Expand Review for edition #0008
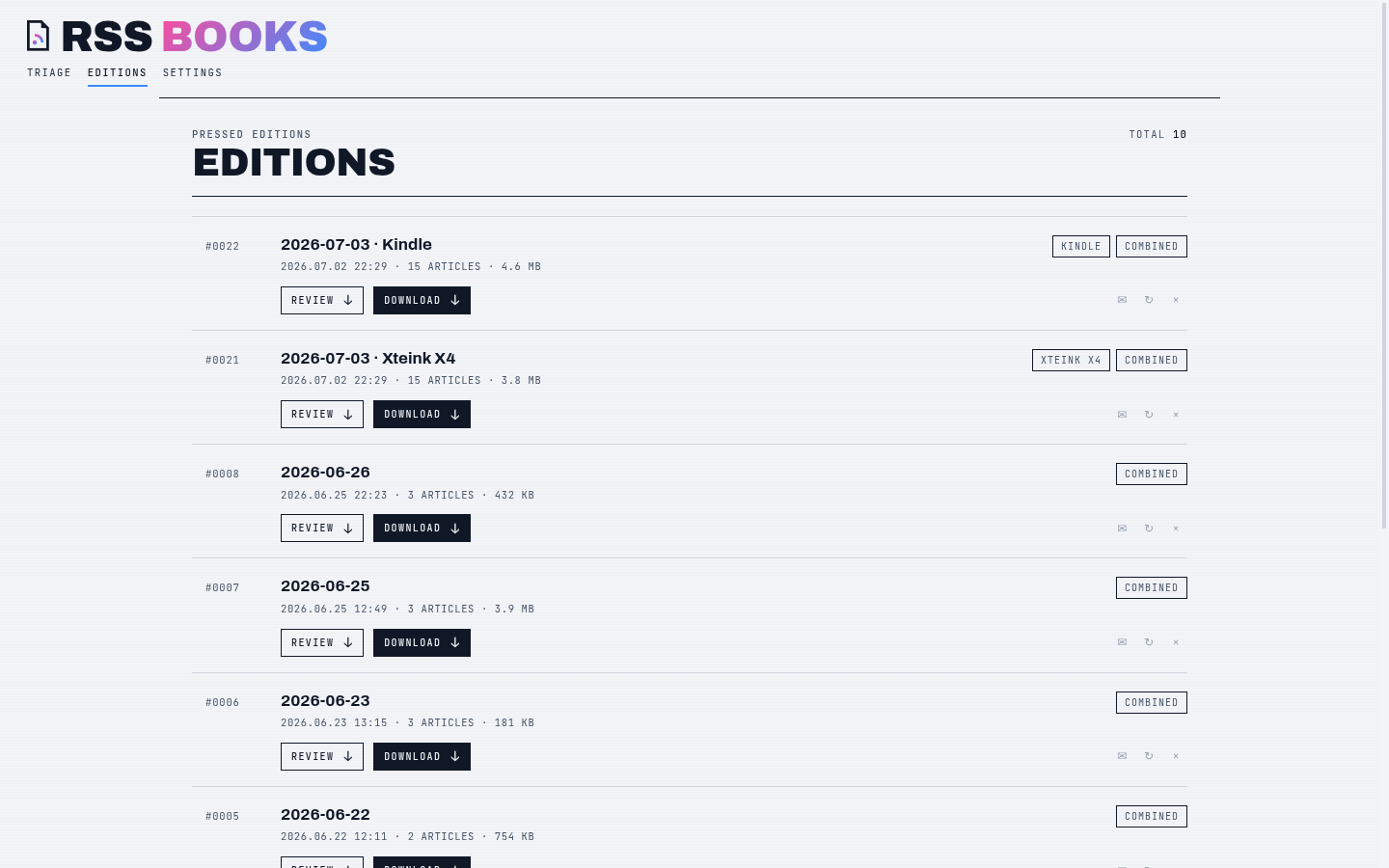 [322, 529]
